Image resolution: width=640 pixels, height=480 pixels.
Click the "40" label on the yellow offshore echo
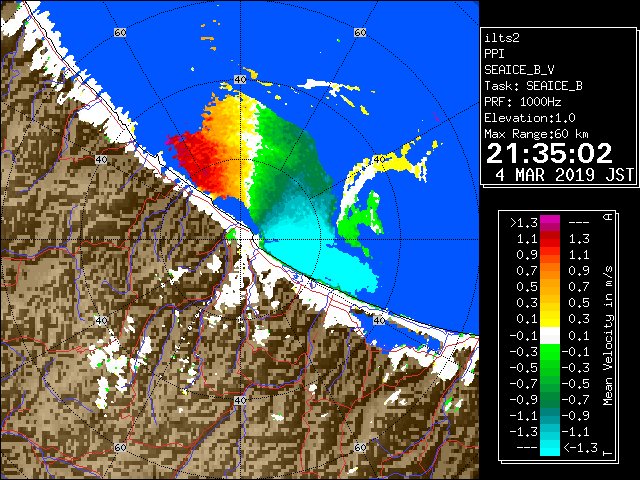[379, 159]
